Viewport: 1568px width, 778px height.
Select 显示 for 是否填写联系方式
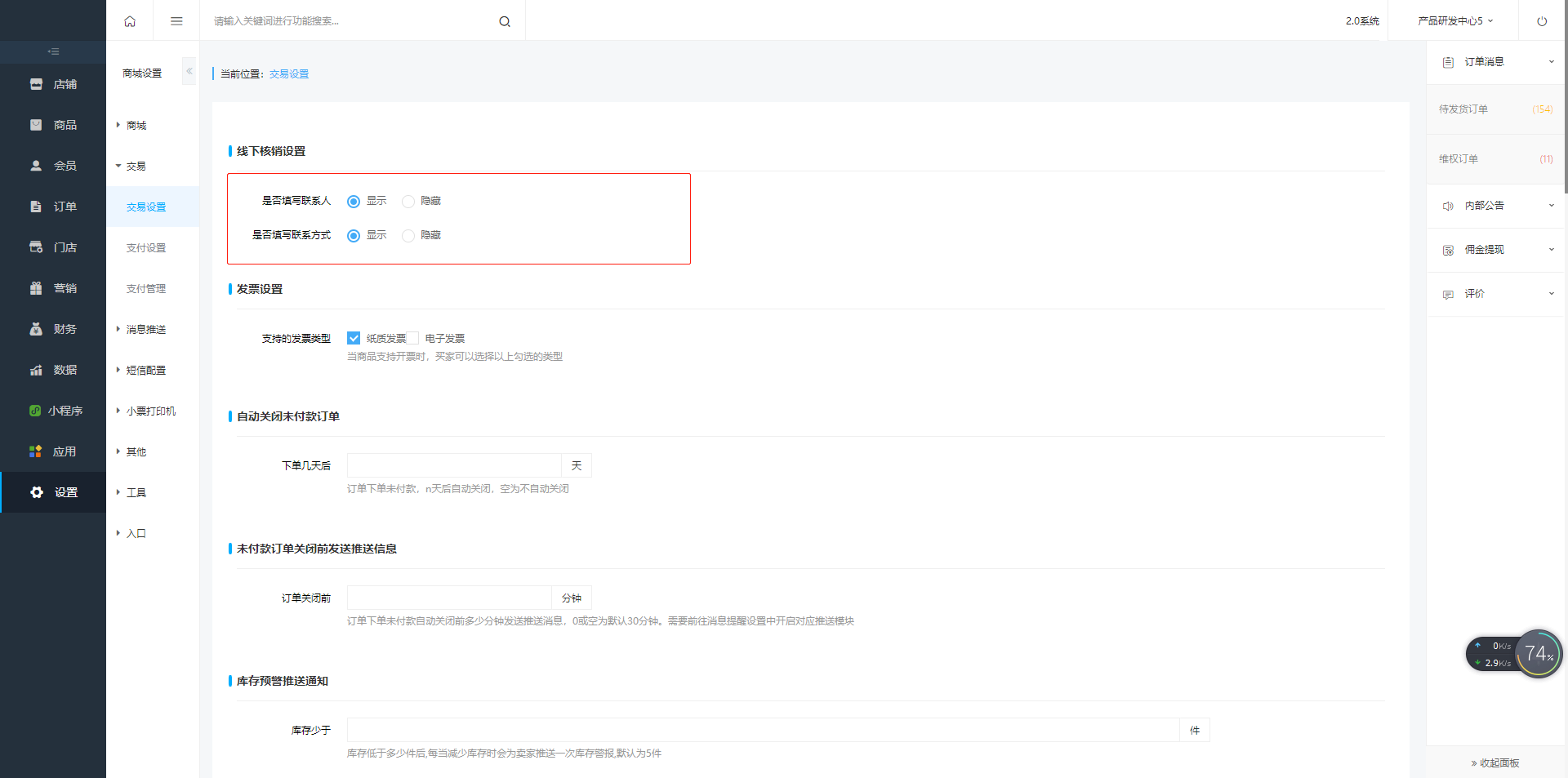tap(354, 235)
